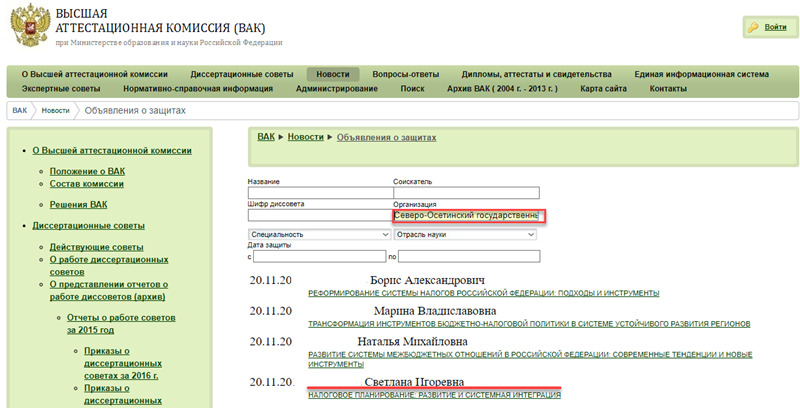The height and width of the screenshot is (408, 800).
Task: Open Контакты menu item
Action: point(668,88)
